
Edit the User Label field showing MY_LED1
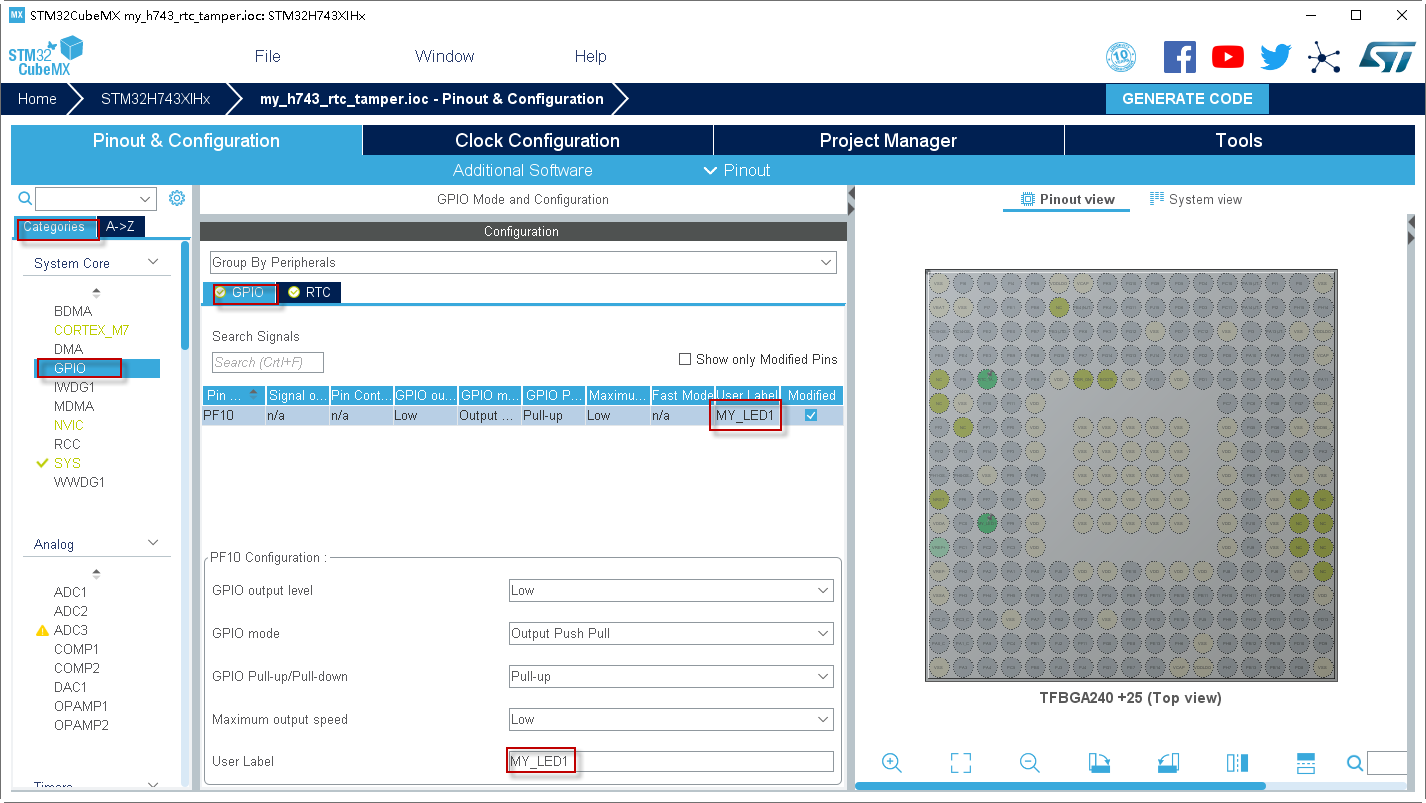tap(670, 761)
